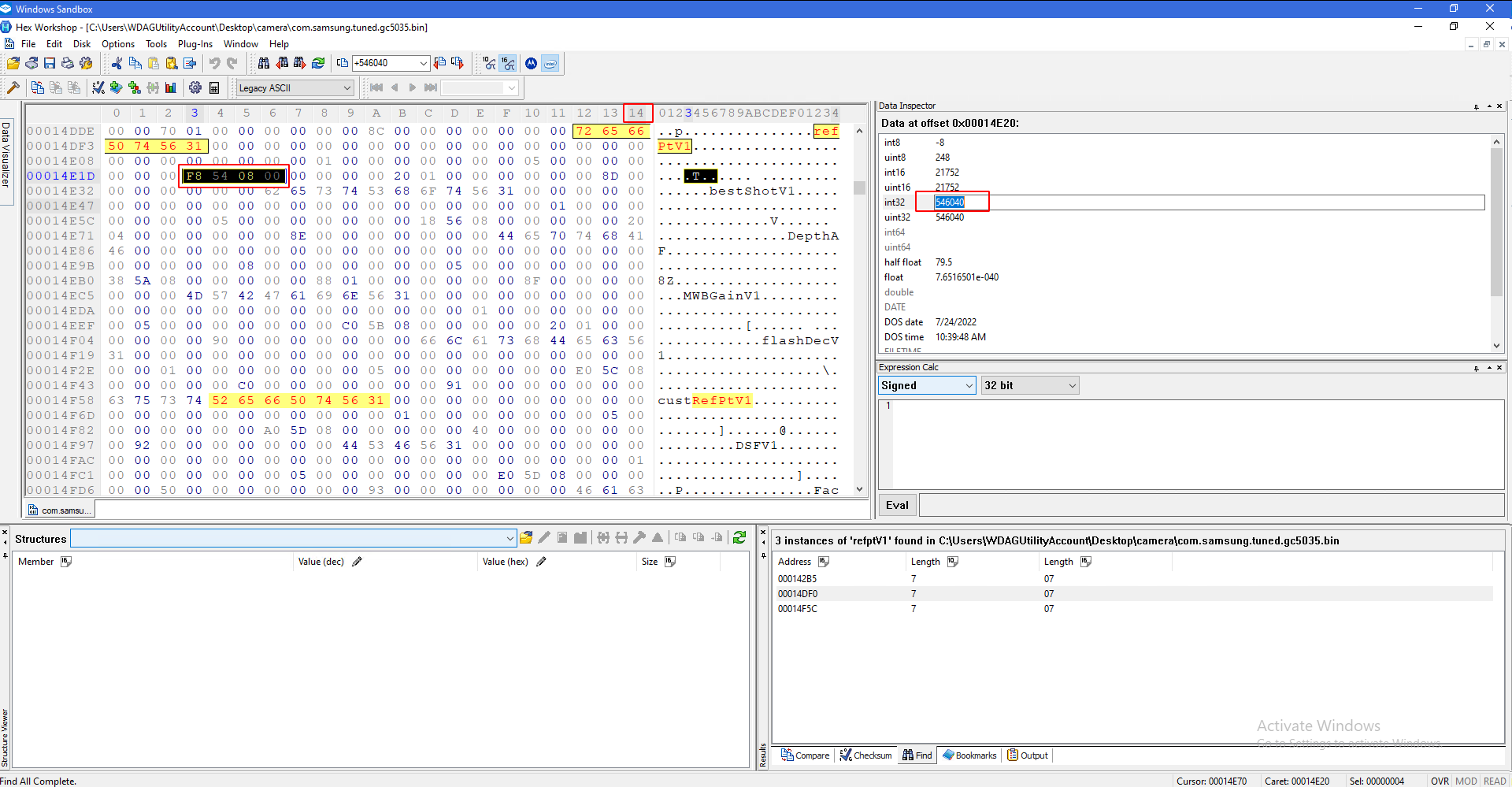Open preferences with the wrench gear icon
This screenshot has height=787, width=1512.
click(x=86, y=63)
